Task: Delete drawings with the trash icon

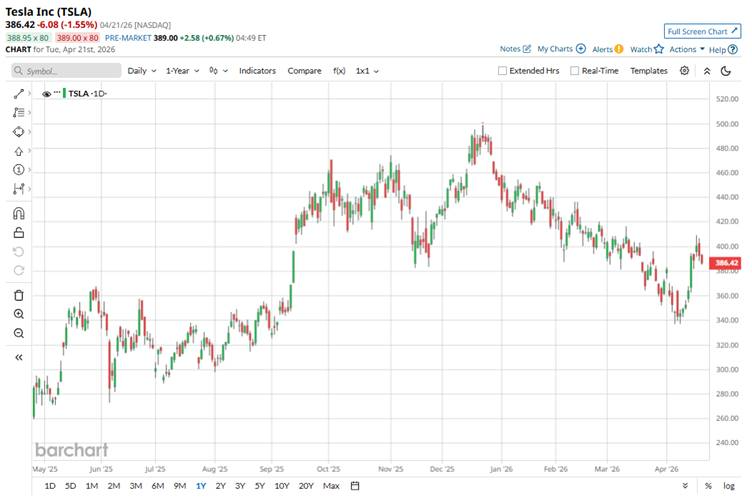Action: (x=19, y=295)
